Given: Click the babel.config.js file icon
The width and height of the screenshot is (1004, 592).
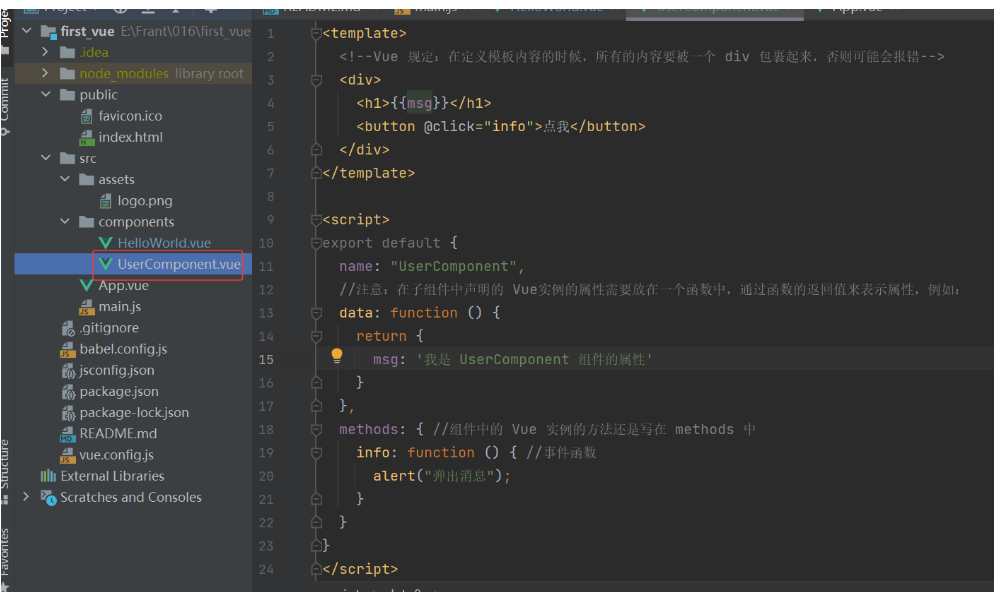Looking at the screenshot, I should (x=68, y=349).
